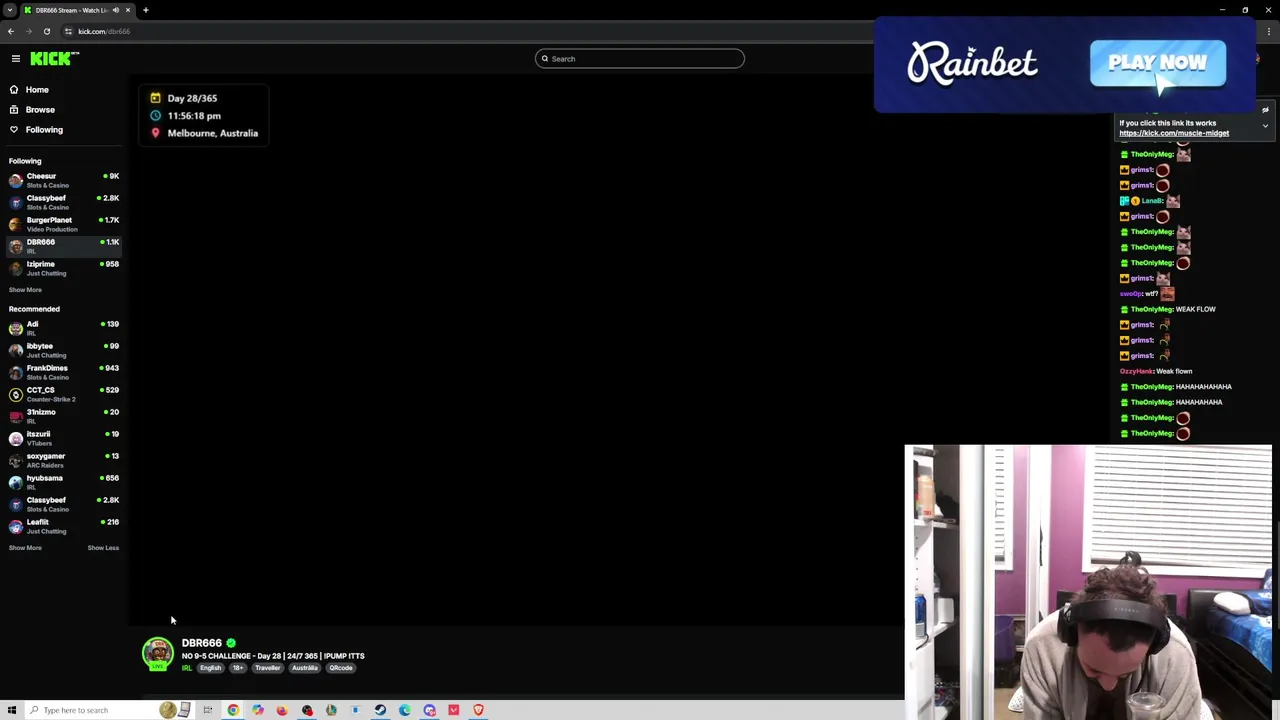The image size is (1280, 720).
Task: Click the Rainbet PLAY NOW button
Action: 1158,63
